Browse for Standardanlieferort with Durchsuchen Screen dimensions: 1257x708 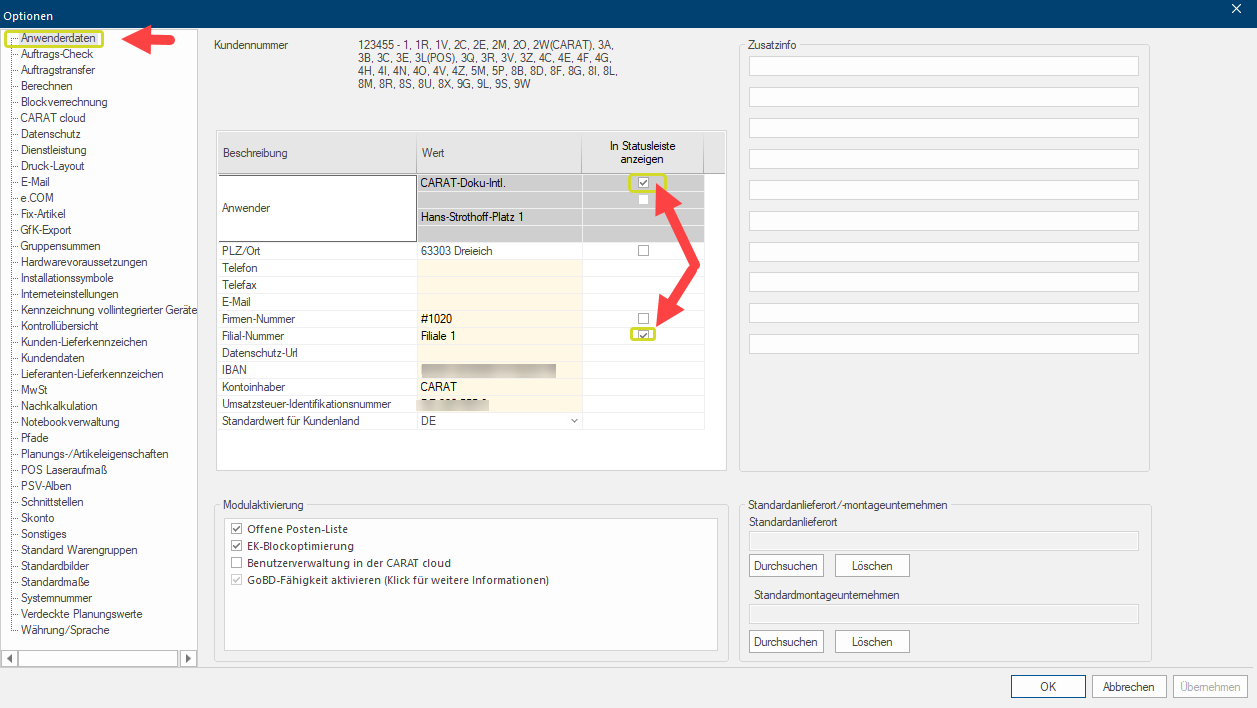(786, 566)
